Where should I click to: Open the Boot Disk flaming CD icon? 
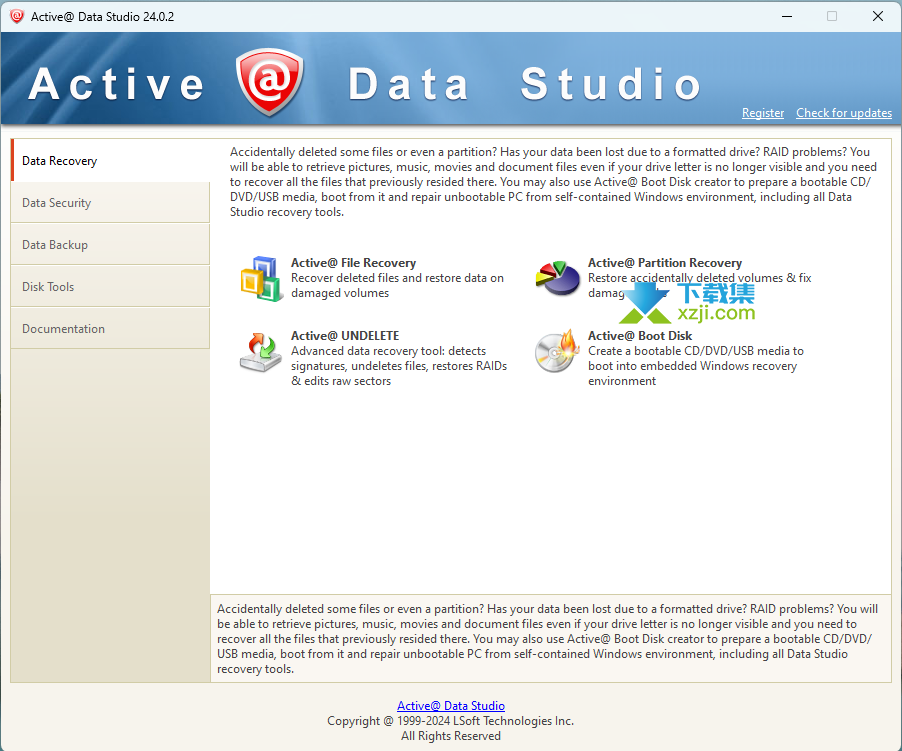pos(556,351)
